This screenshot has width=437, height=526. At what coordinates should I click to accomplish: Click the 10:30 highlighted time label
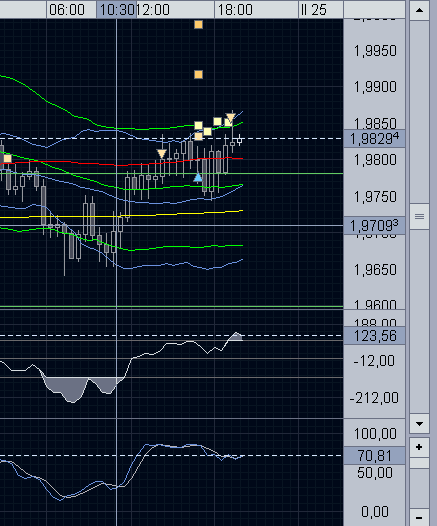[x=117, y=10]
